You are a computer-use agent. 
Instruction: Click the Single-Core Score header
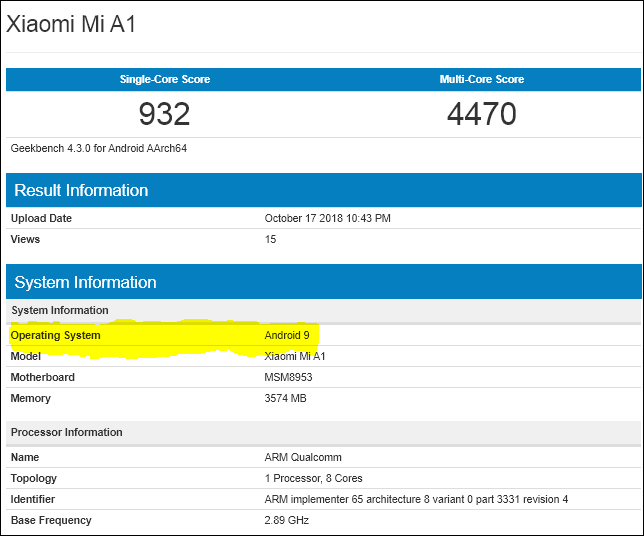coord(165,79)
